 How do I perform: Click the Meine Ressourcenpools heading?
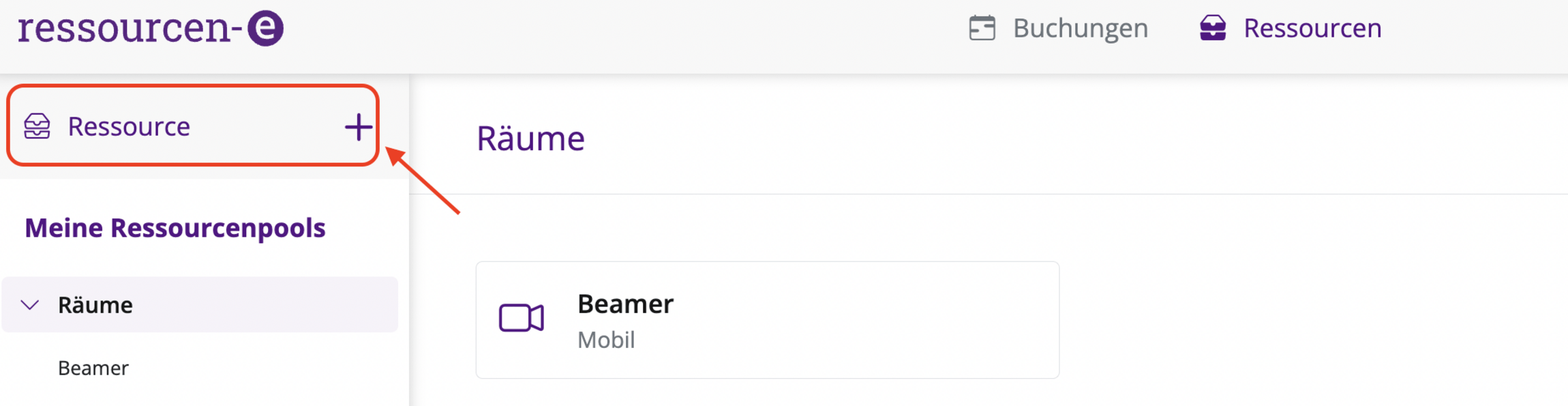[175, 227]
